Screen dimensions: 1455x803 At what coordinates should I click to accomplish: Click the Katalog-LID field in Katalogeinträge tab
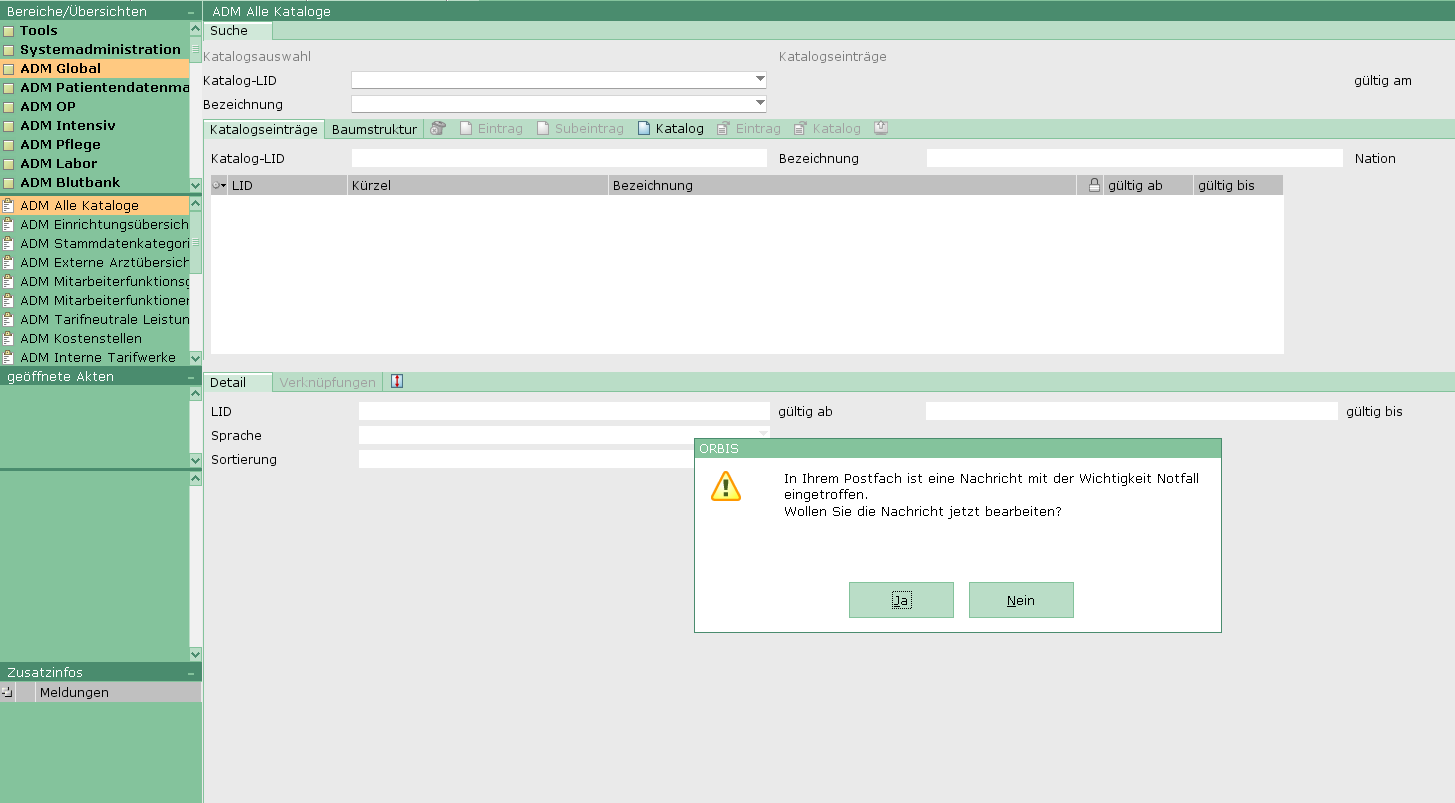559,158
